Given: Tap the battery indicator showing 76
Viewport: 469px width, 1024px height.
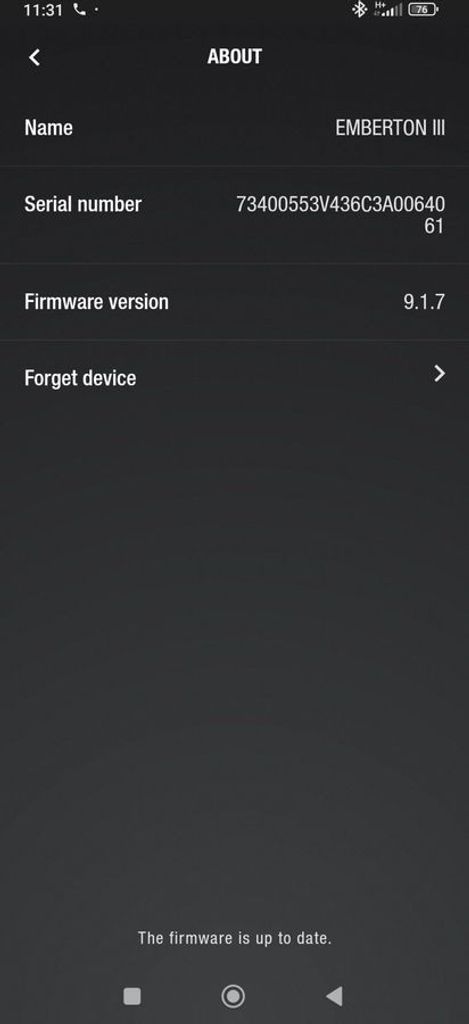Looking at the screenshot, I should 423,10.
